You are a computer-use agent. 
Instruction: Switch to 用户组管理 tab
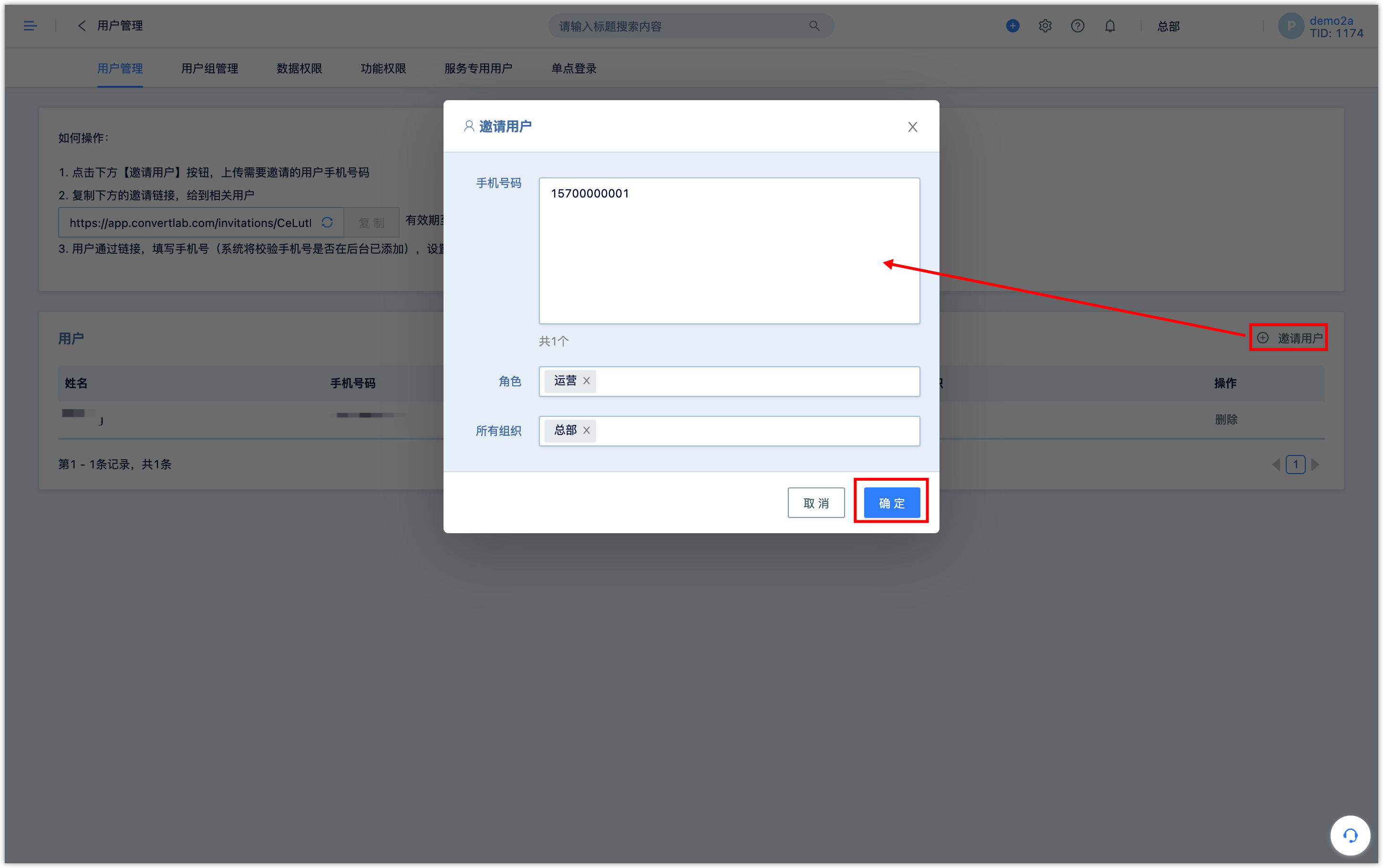tap(209, 68)
